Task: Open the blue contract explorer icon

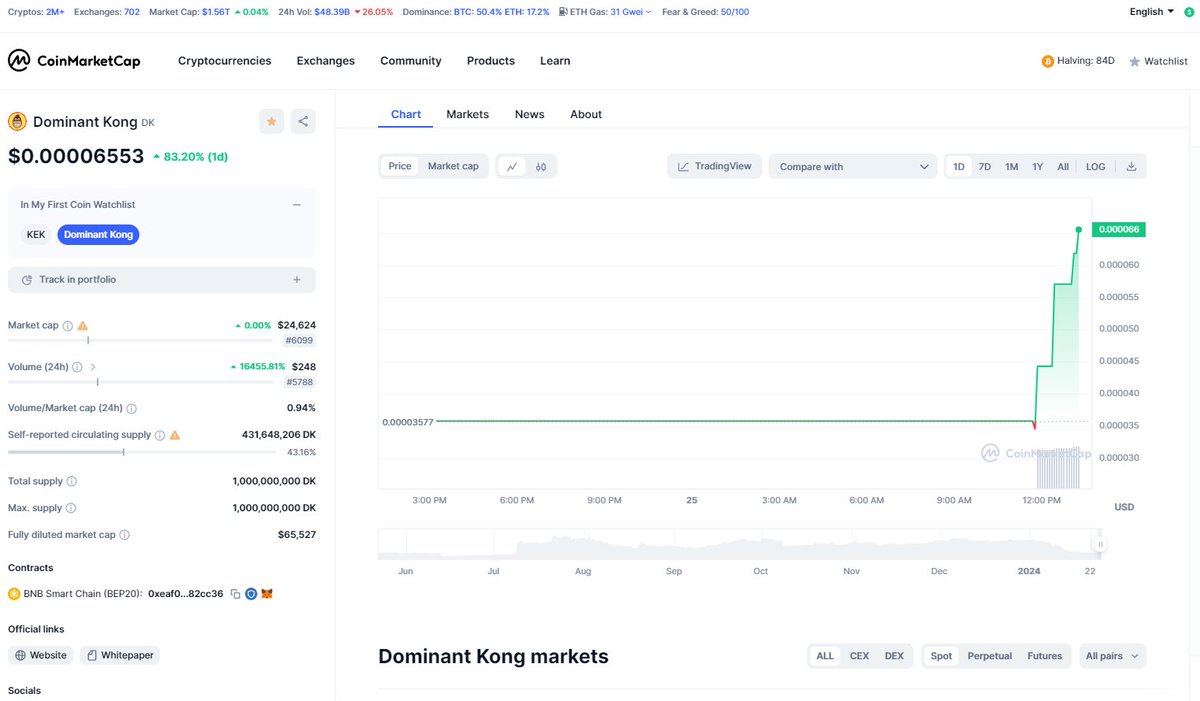Action: pyautogui.click(x=251, y=594)
